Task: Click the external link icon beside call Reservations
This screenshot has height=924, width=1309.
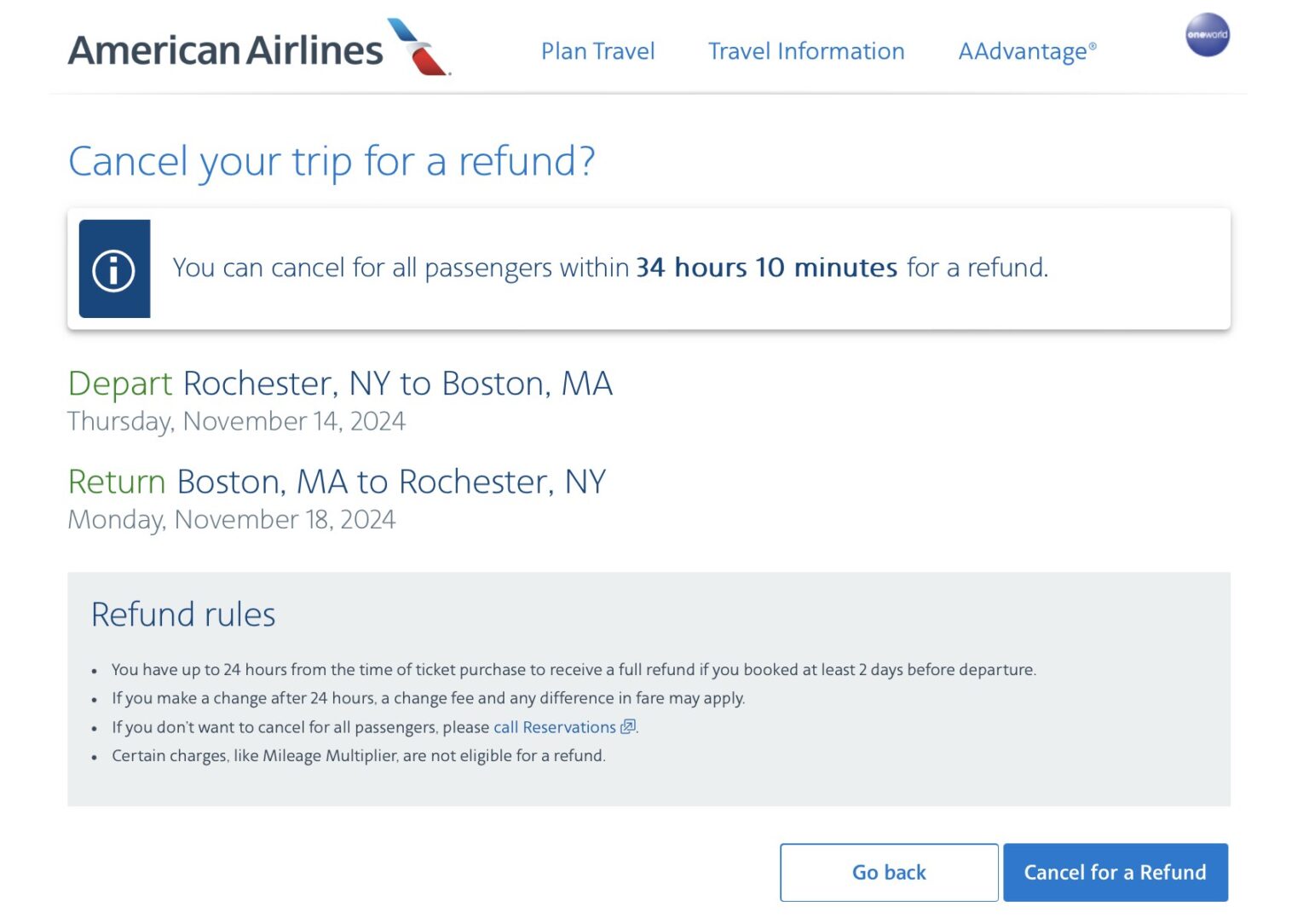Action: [x=628, y=727]
